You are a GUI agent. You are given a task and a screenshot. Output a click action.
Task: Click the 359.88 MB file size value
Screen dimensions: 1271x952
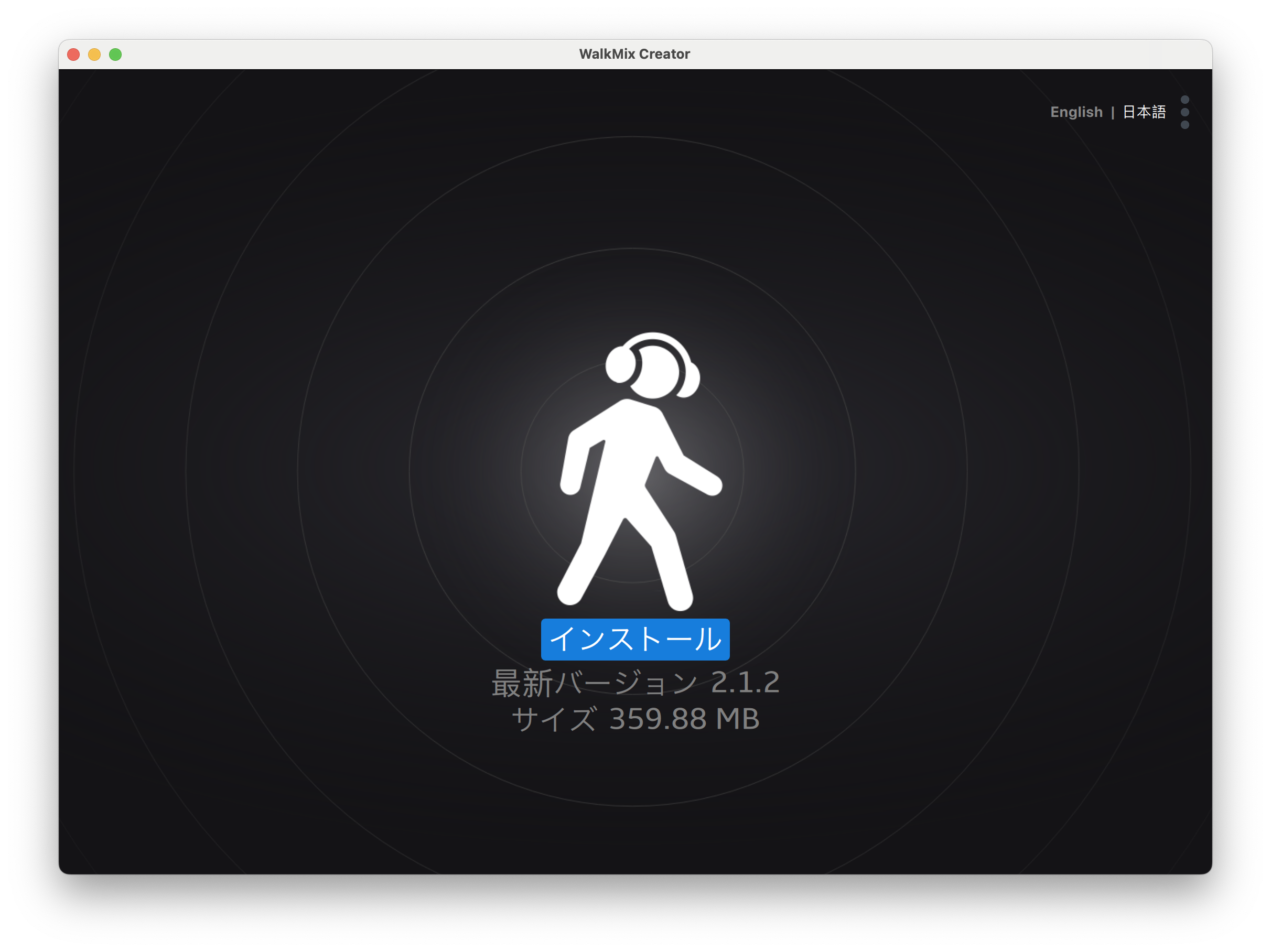point(684,719)
